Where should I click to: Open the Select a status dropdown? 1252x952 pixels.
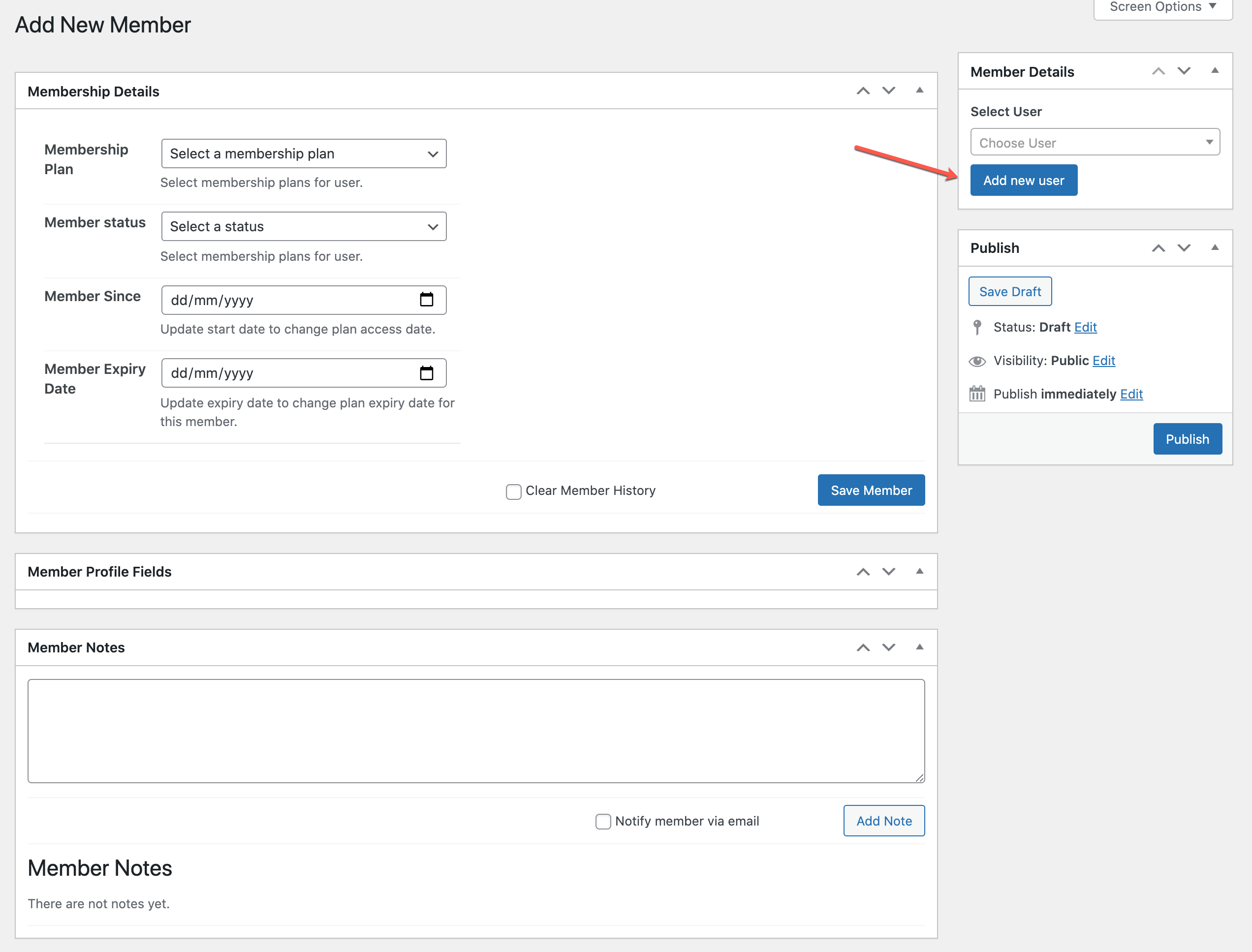[304, 227]
